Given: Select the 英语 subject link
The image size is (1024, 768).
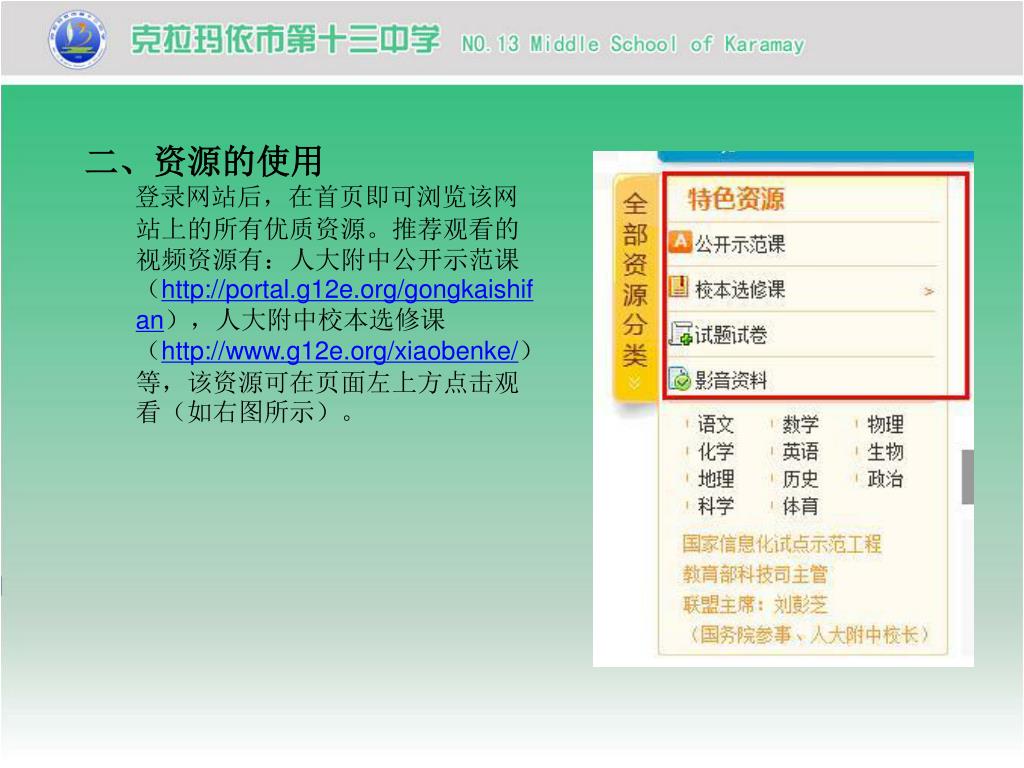Looking at the screenshot, I should pos(800,452).
